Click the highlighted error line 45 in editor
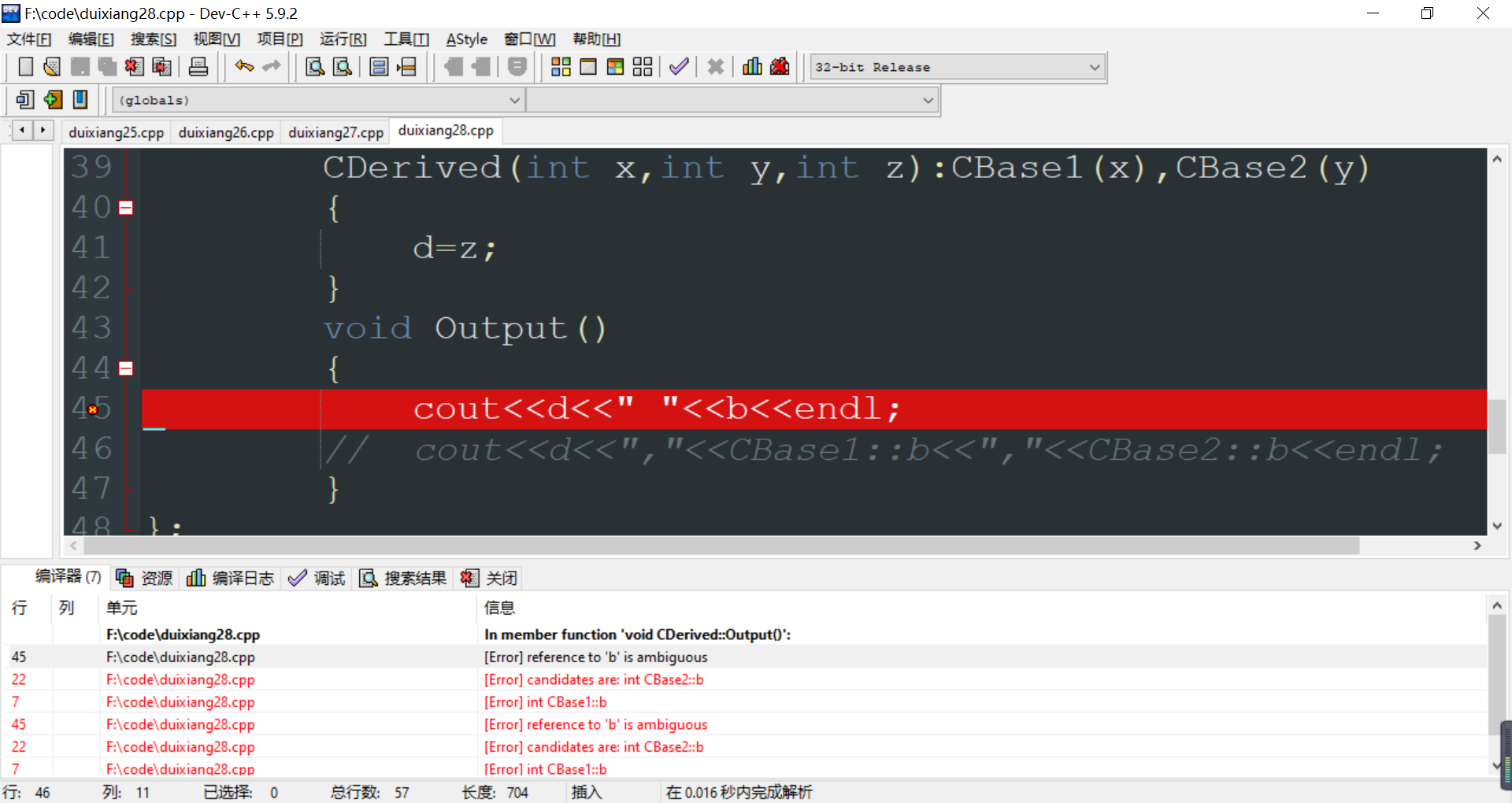The height and width of the screenshot is (803, 1512). pos(814,409)
